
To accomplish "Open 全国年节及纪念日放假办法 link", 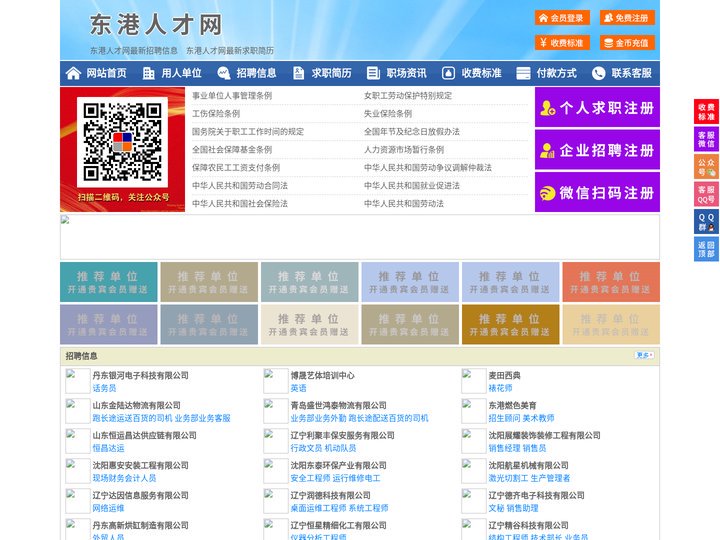I will coord(412,131).
